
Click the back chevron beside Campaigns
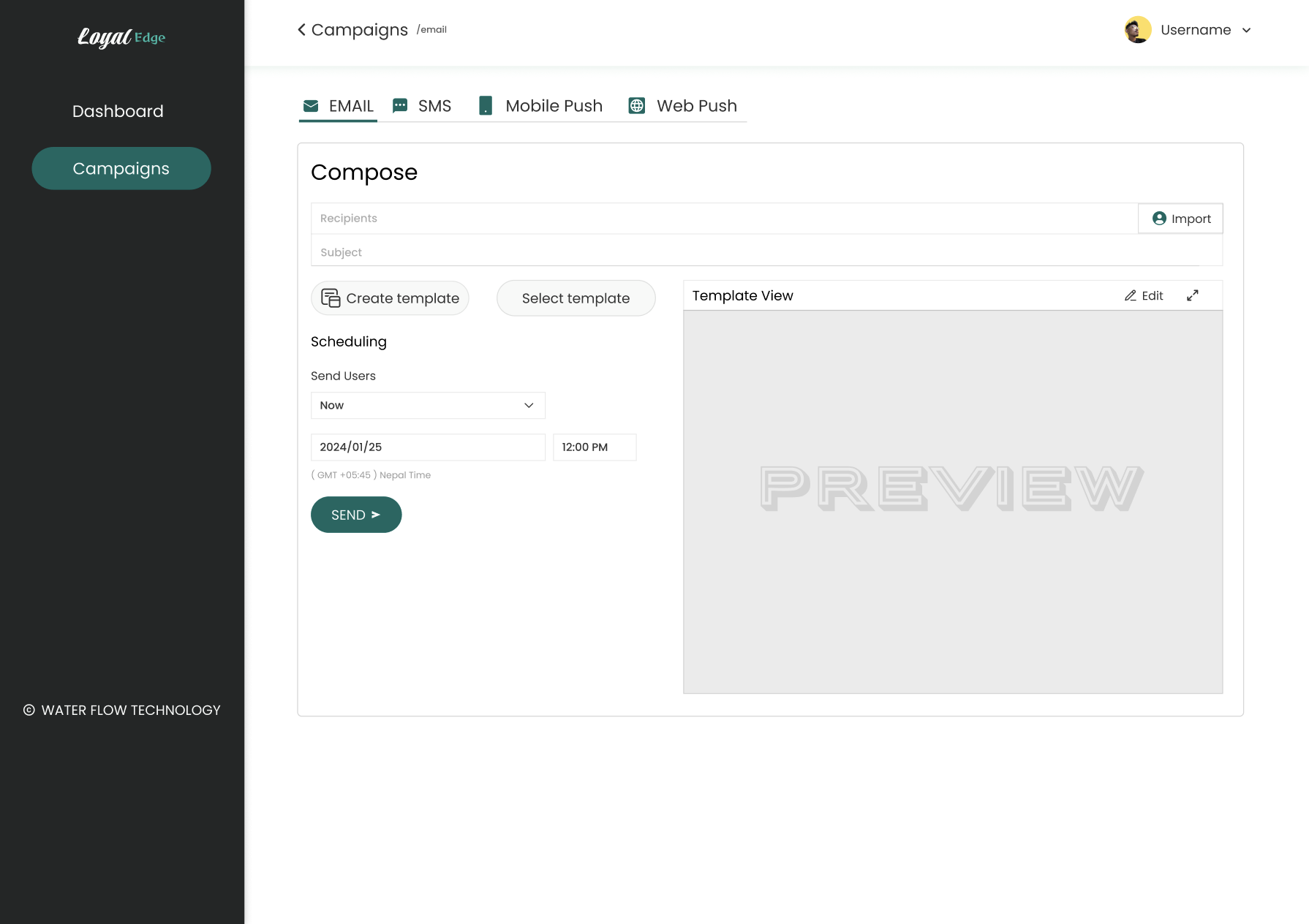(x=301, y=30)
